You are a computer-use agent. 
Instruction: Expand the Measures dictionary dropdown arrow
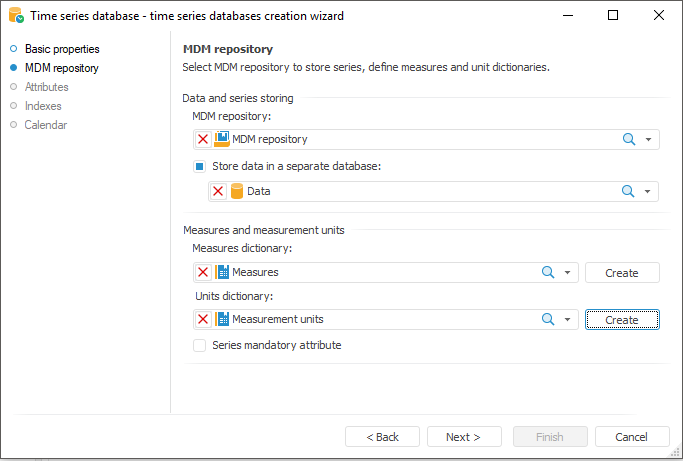click(567, 273)
